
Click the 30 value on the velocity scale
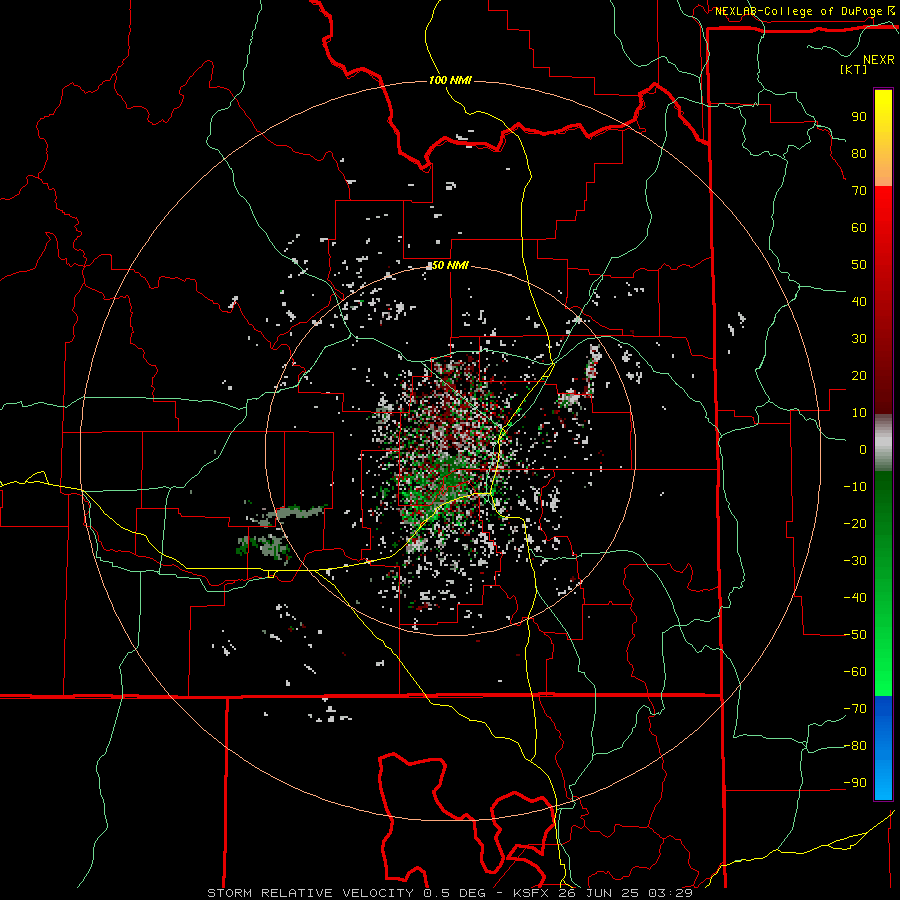[859, 339]
